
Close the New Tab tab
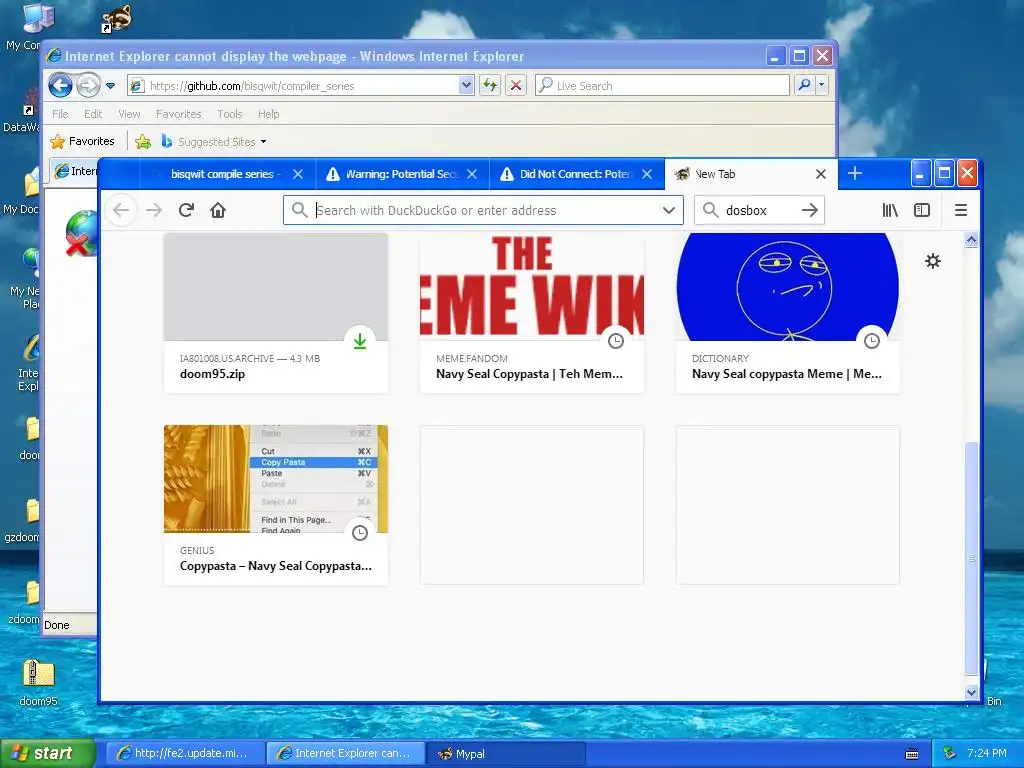click(x=821, y=174)
